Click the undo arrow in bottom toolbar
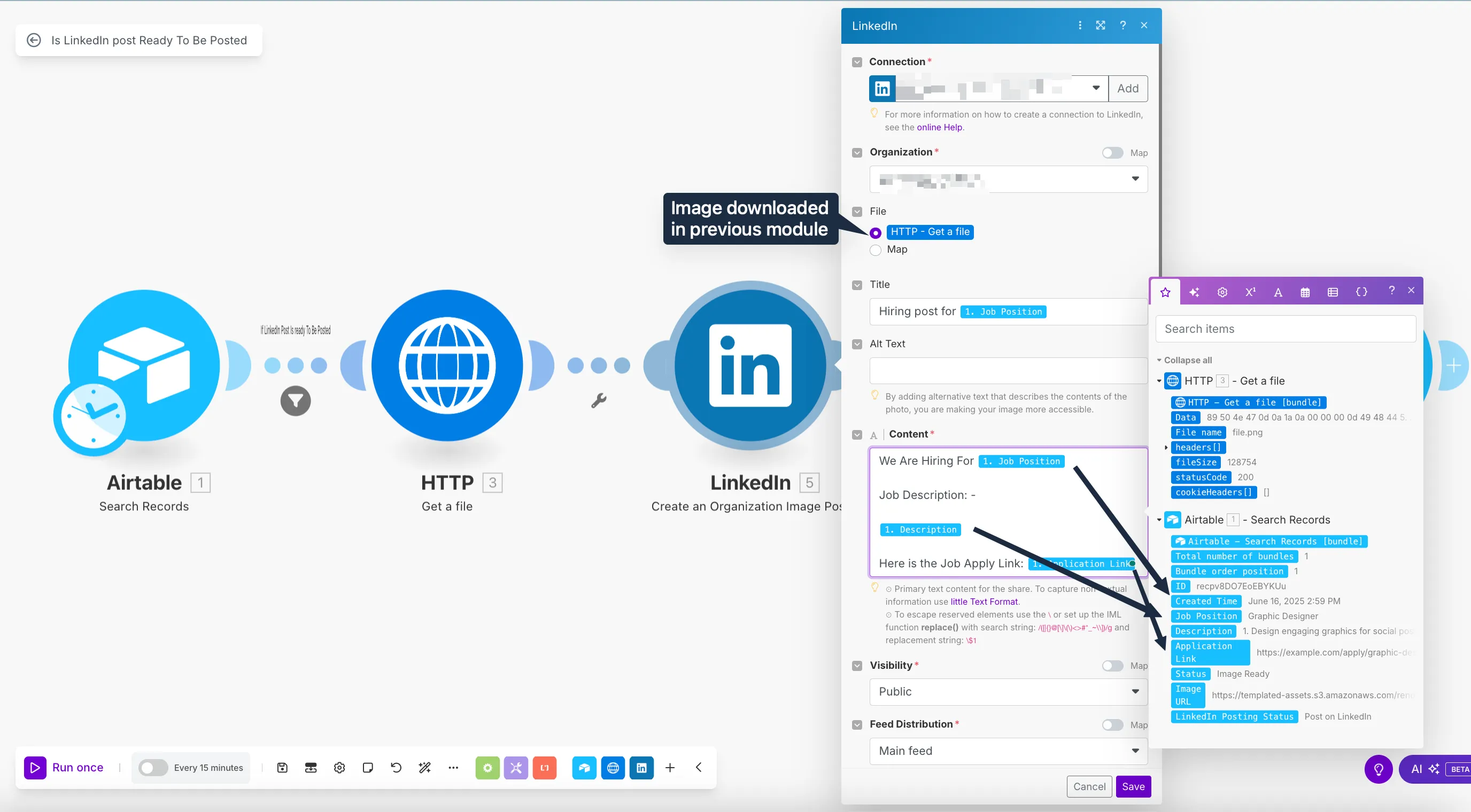The image size is (1471, 812). pyautogui.click(x=396, y=768)
